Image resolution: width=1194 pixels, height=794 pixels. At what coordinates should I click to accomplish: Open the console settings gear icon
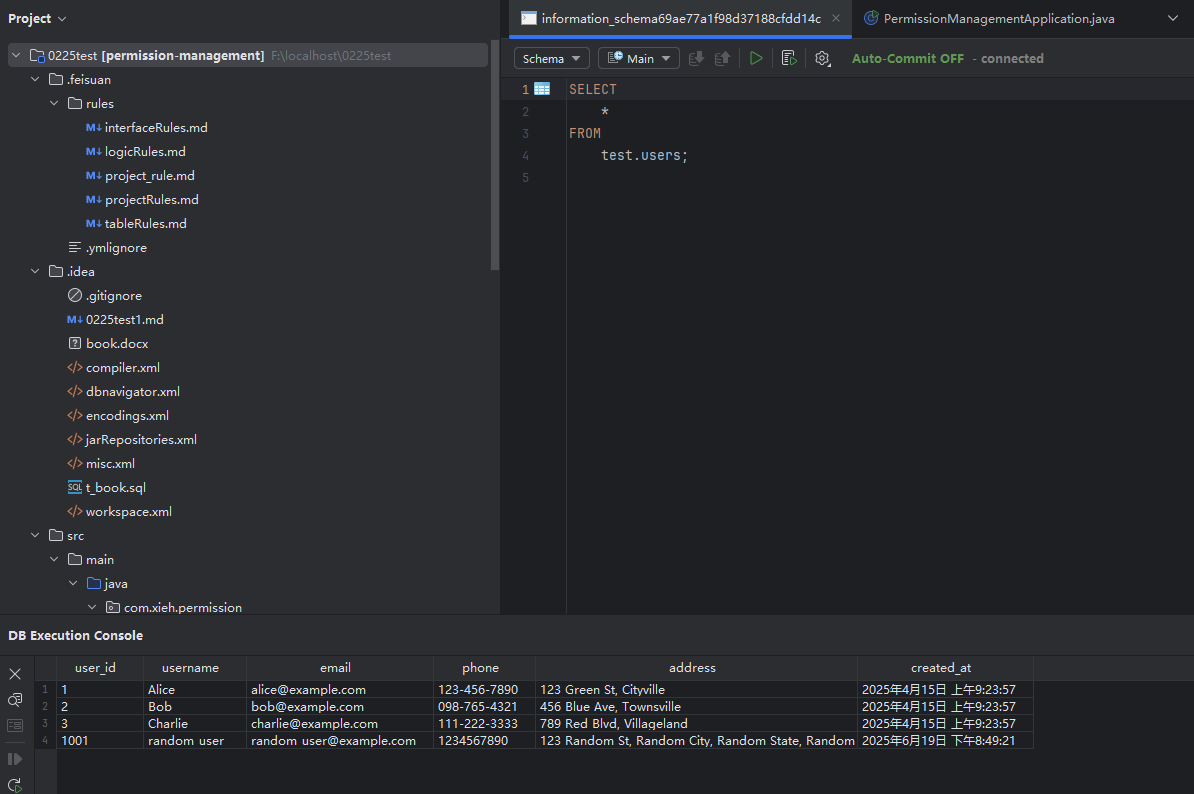point(822,59)
